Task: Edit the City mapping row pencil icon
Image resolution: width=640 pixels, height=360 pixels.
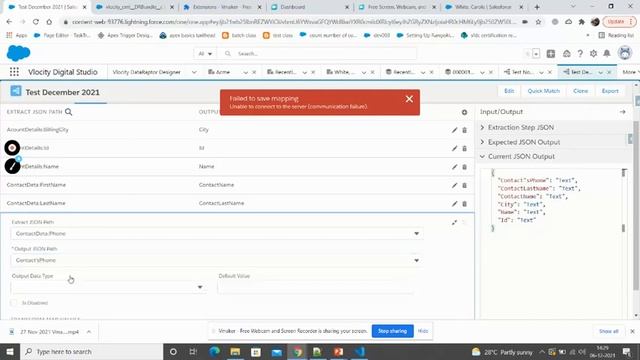Action: (454, 130)
